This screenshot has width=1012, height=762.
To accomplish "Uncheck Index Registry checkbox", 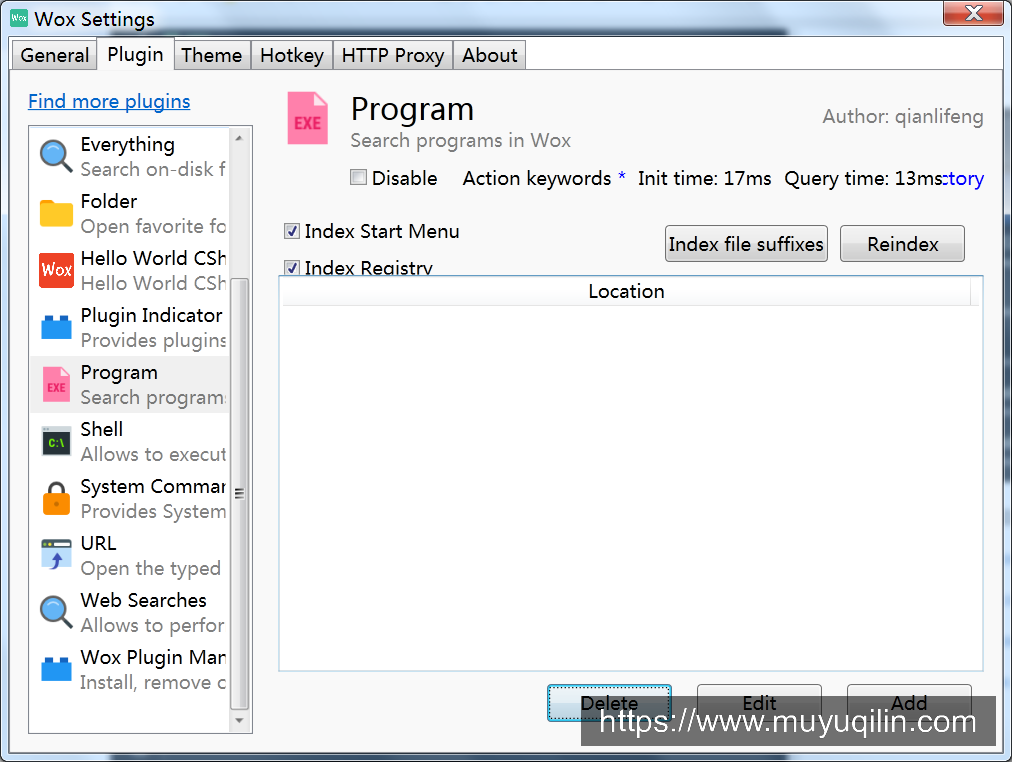I will [x=292, y=267].
